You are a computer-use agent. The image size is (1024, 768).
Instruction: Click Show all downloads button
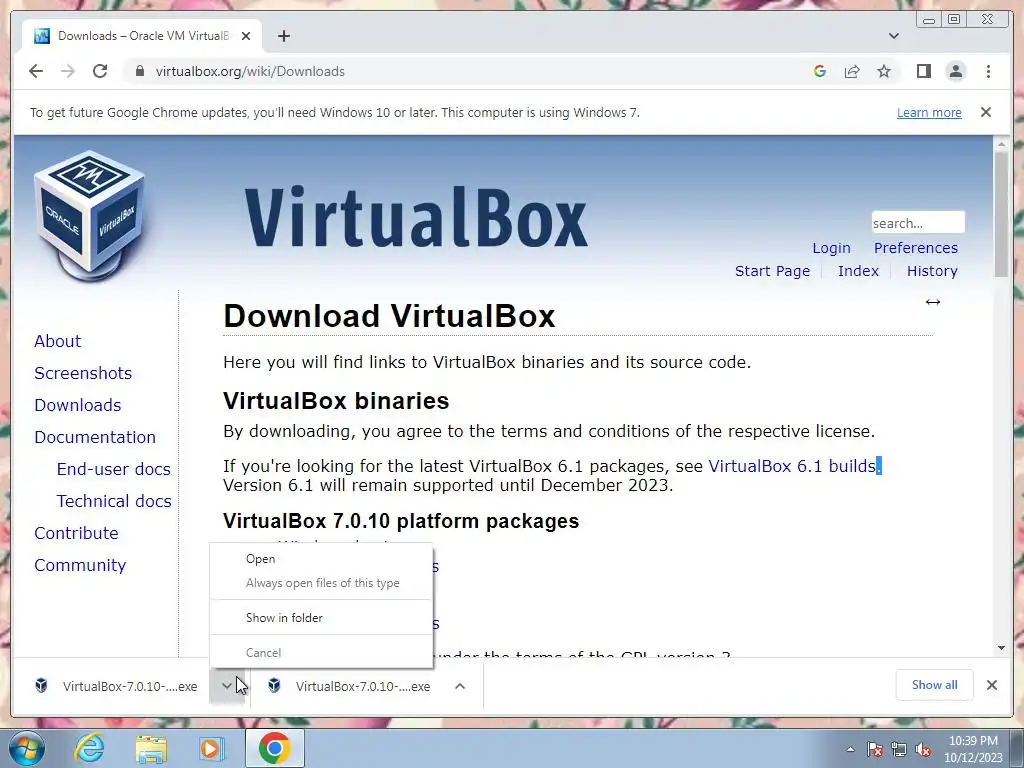(935, 684)
